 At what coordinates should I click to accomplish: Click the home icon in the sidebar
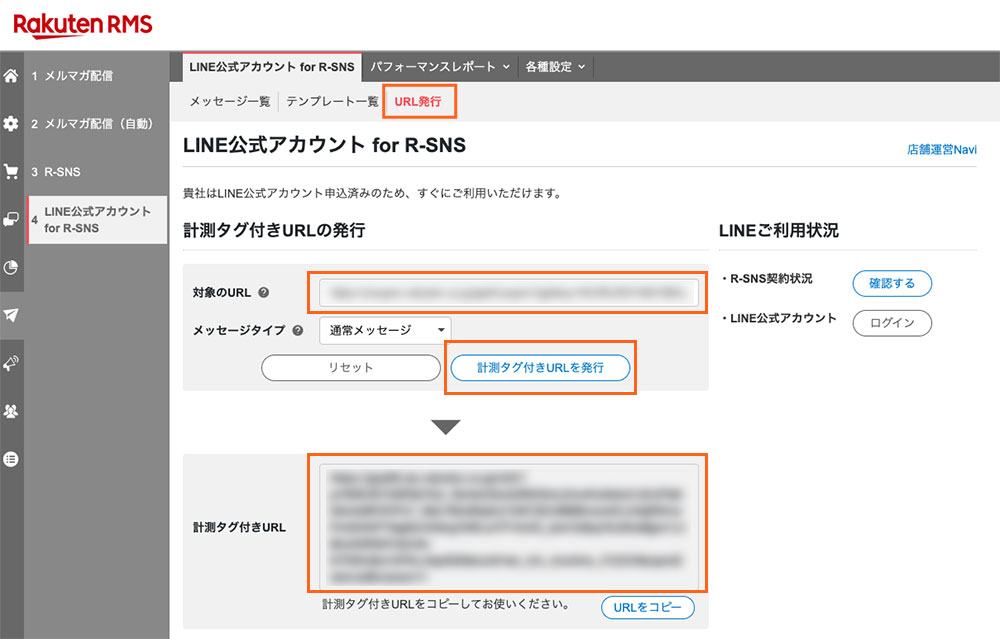(11, 76)
